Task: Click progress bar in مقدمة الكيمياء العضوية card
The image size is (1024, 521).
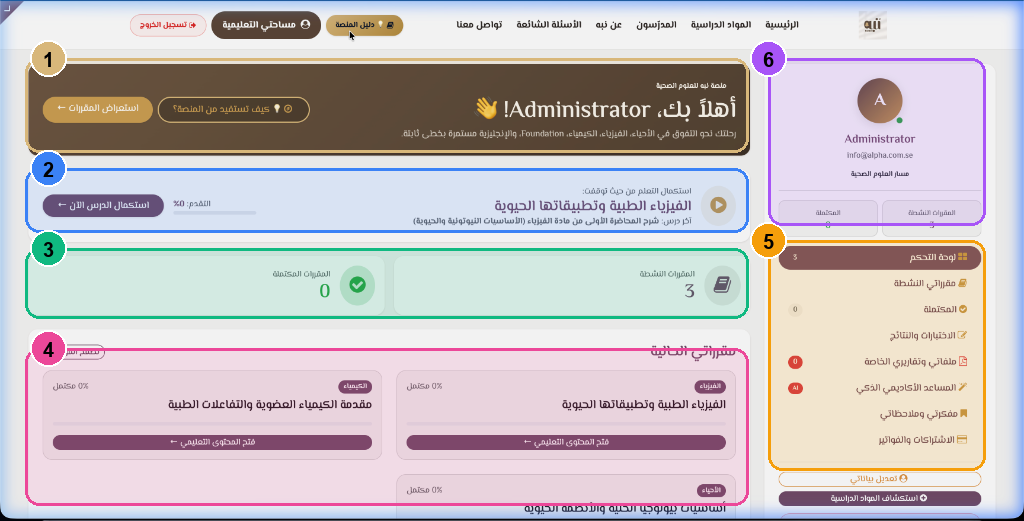Action: click(x=212, y=424)
